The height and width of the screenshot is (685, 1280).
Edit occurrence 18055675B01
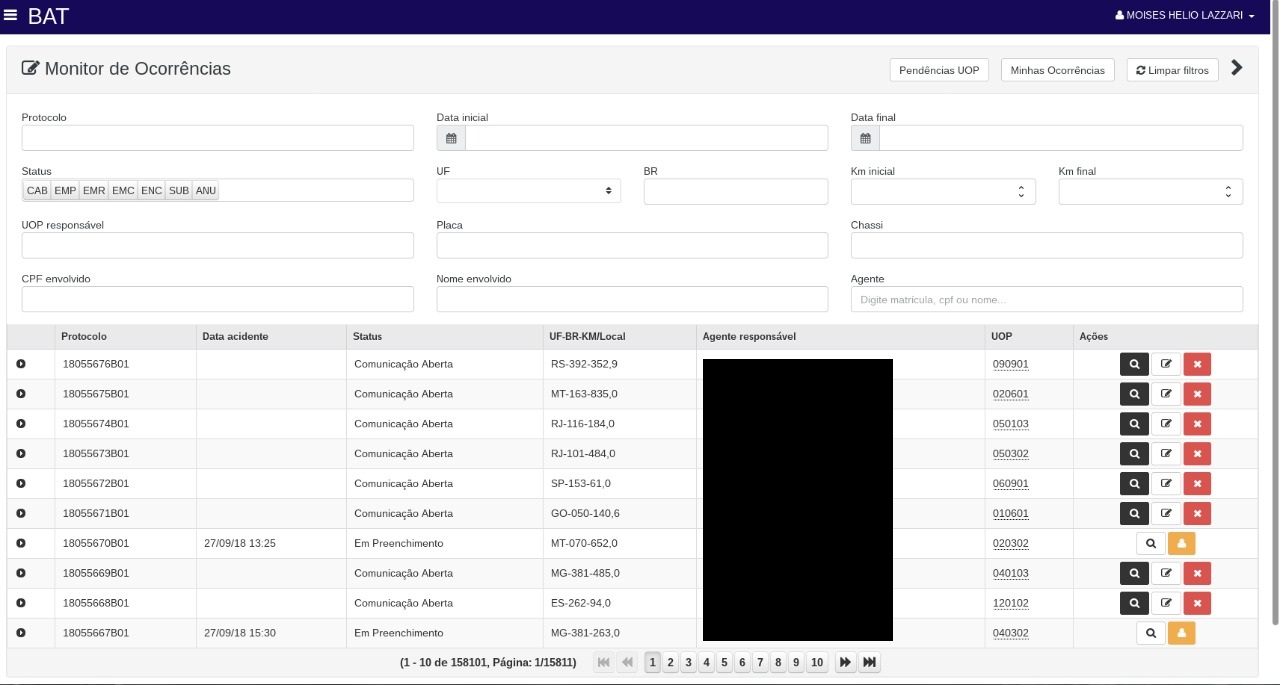click(x=1166, y=394)
